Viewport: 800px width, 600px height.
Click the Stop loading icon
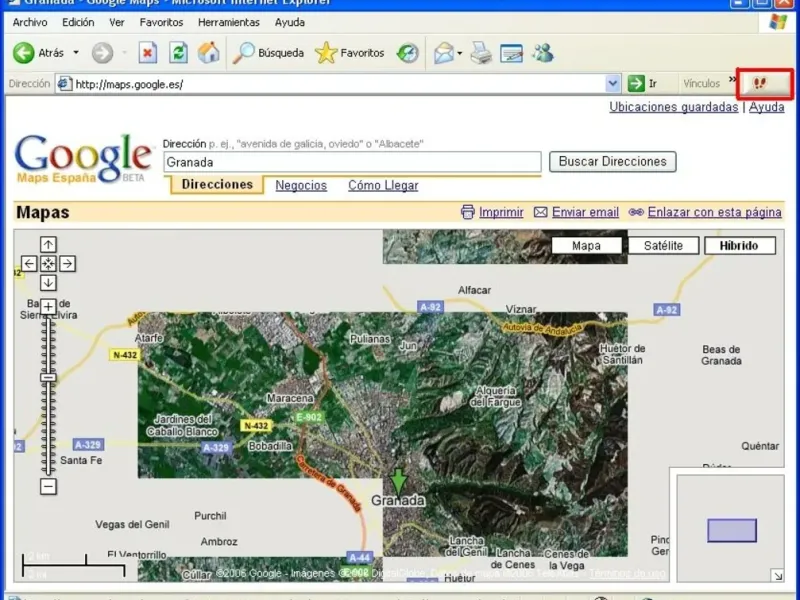tap(147, 53)
